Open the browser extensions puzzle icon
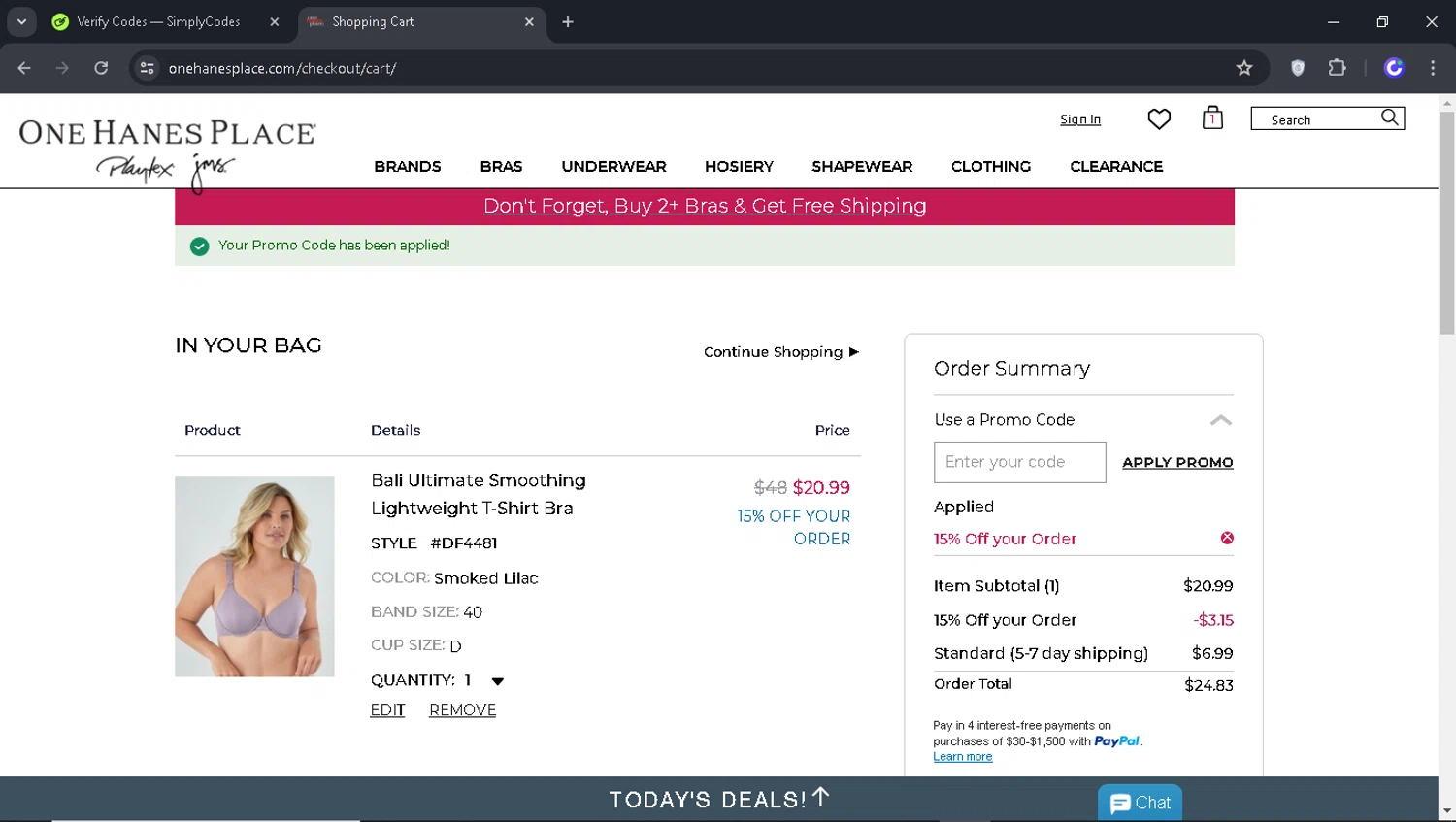 (x=1337, y=68)
